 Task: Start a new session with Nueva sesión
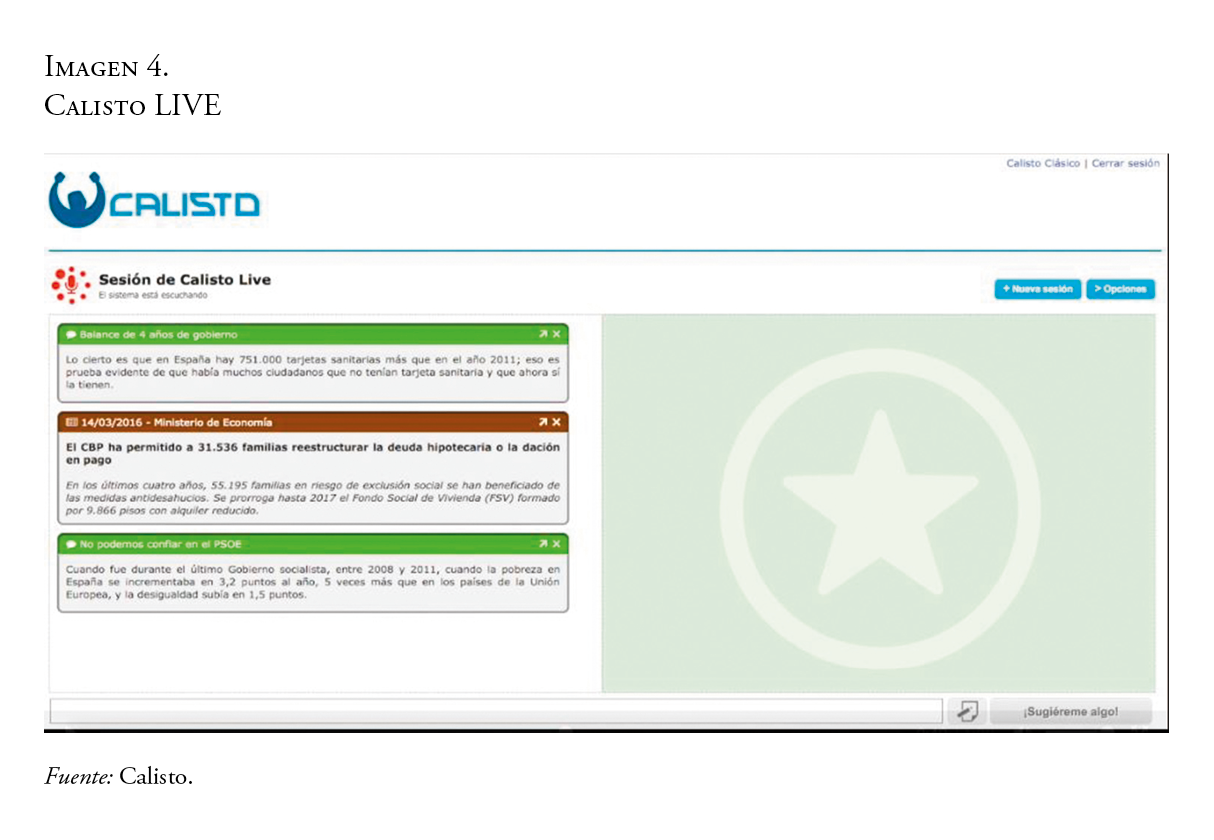tap(1037, 289)
